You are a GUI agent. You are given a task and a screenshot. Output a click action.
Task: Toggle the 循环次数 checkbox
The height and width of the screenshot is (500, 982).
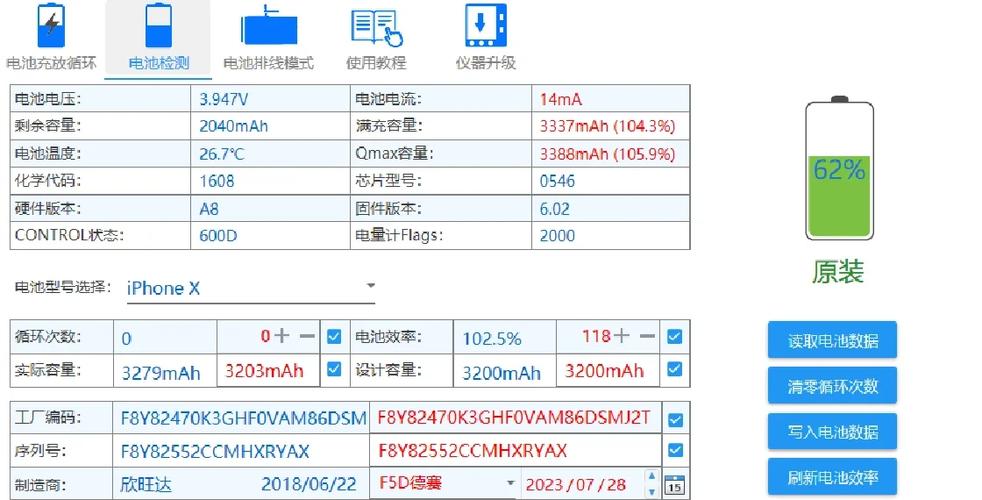click(334, 336)
